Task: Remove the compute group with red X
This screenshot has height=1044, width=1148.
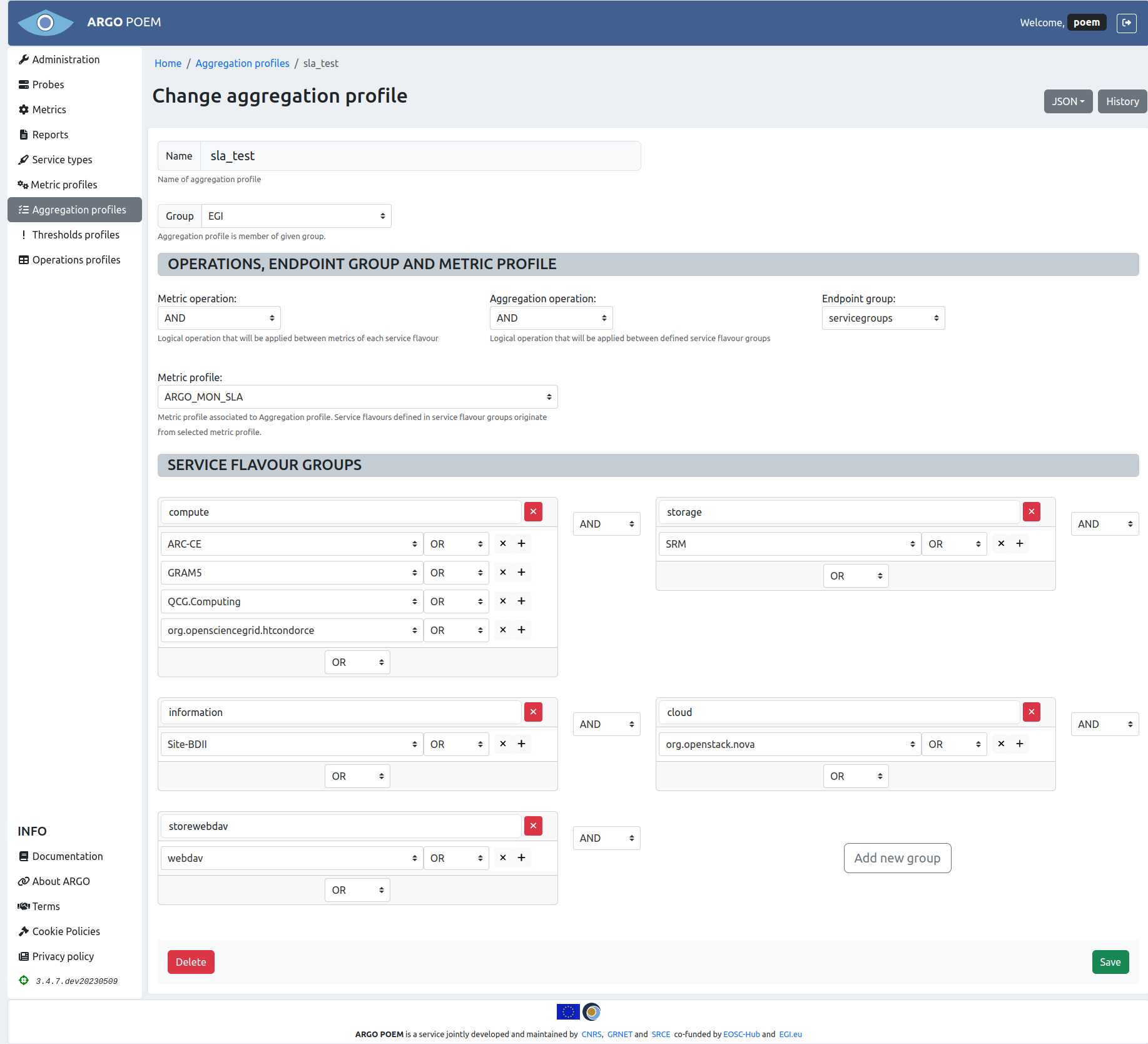Action: tap(533, 511)
